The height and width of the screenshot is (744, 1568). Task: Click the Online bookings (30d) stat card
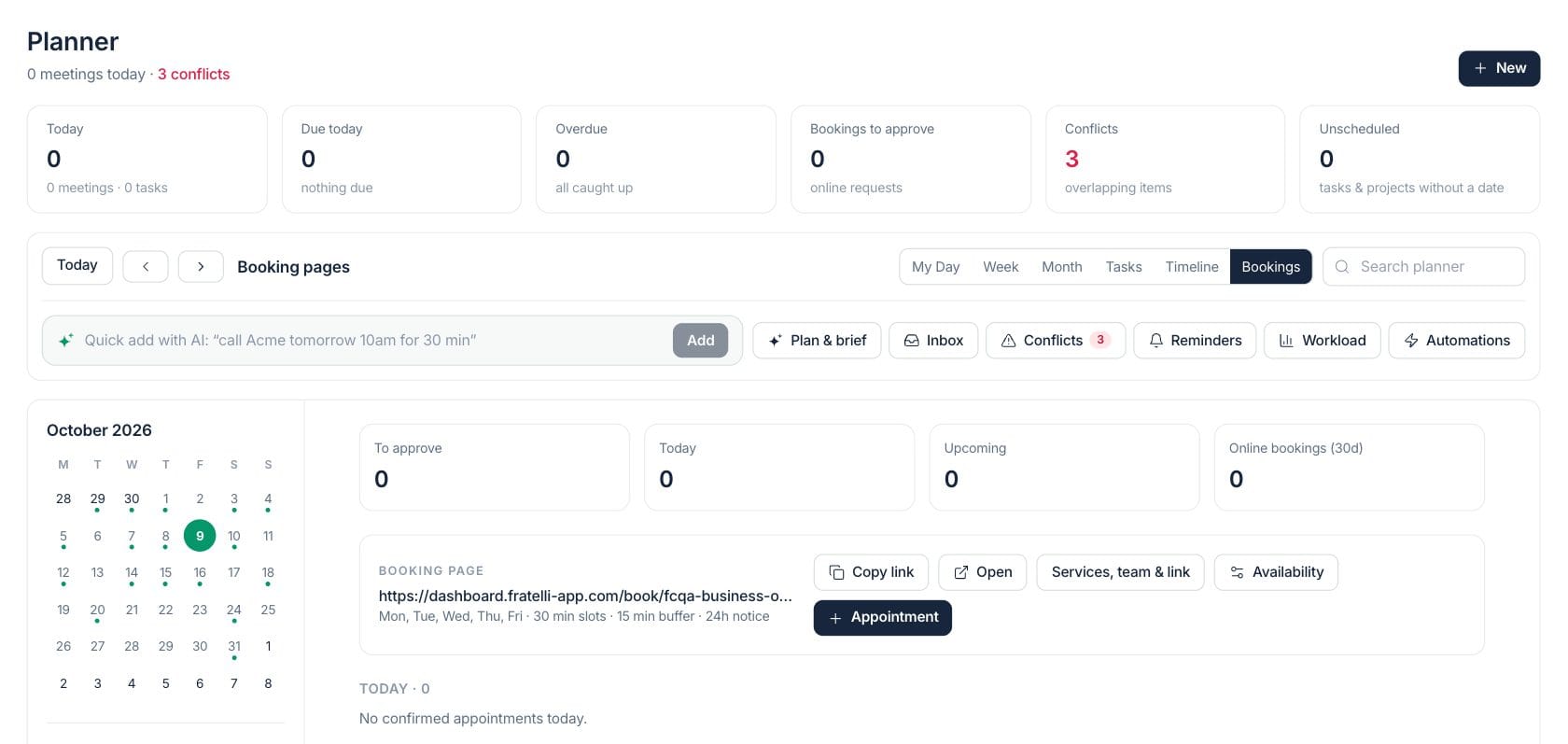coord(1349,467)
